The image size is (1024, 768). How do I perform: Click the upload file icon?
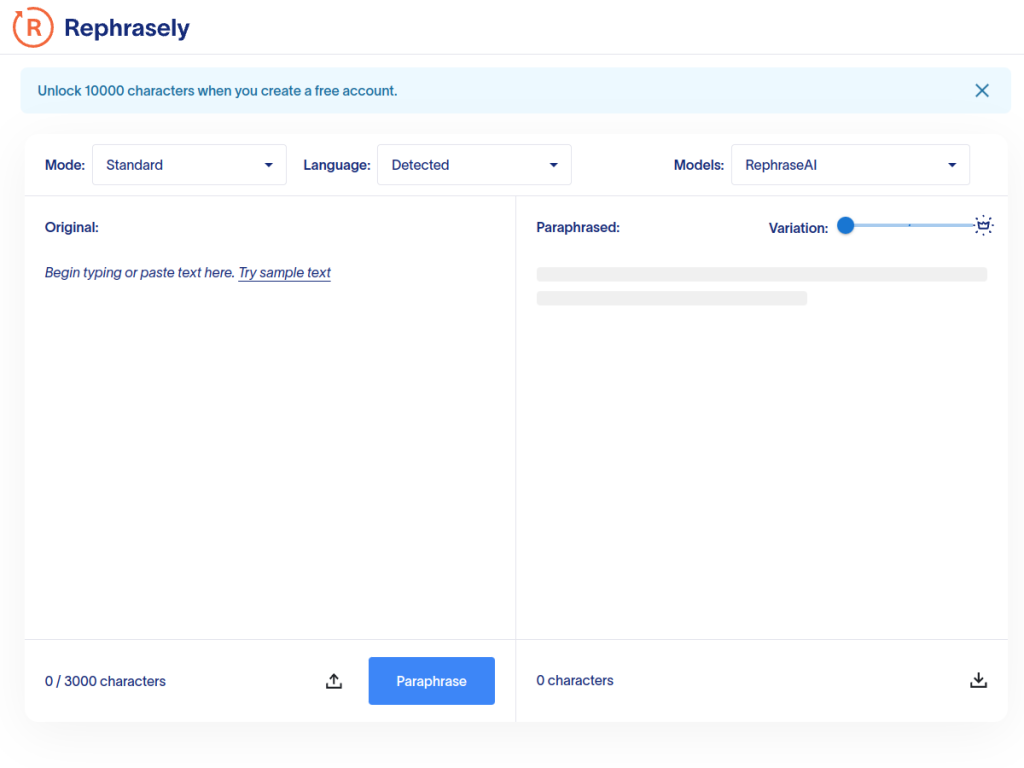click(334, 681)
